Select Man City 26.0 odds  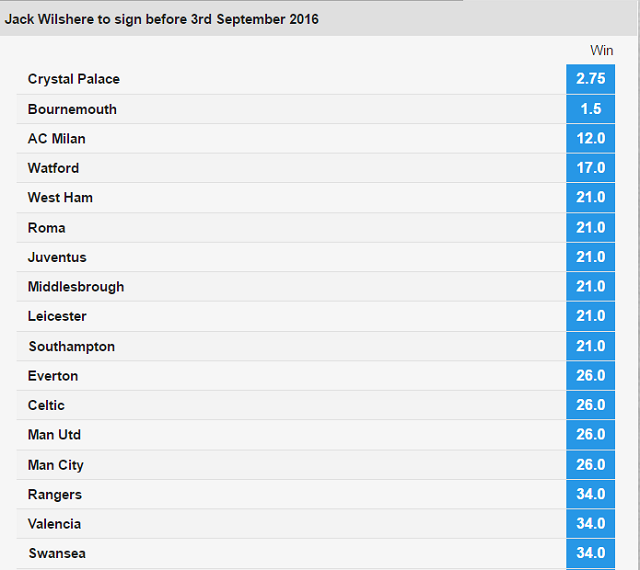pos(590,465)
